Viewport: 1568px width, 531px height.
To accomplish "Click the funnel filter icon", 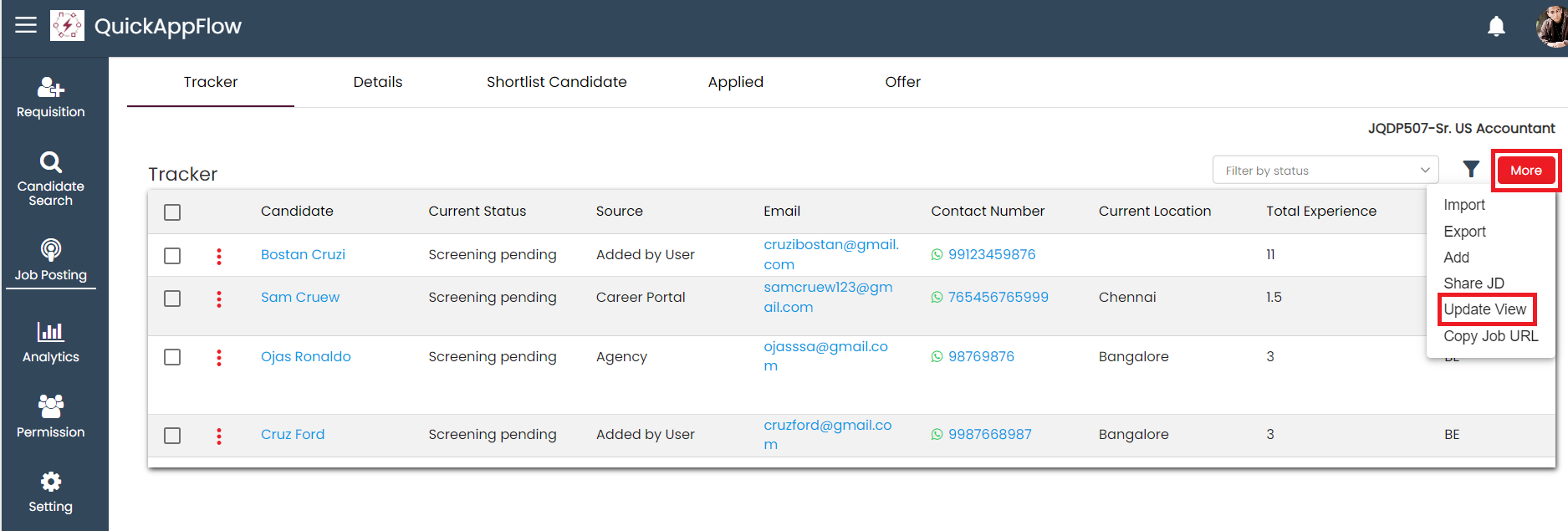I will 1471,170.
